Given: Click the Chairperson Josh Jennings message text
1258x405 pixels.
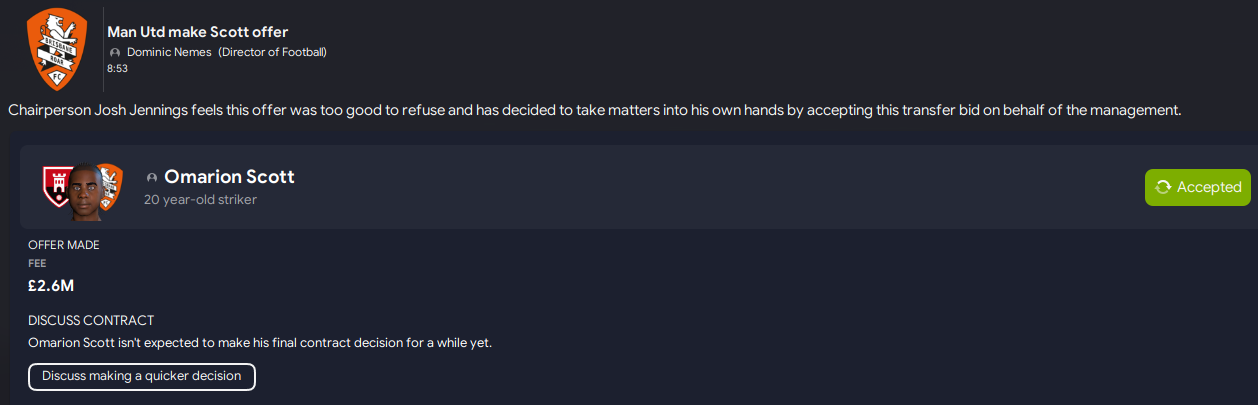Looking at the screenshot, I should 594,110.
